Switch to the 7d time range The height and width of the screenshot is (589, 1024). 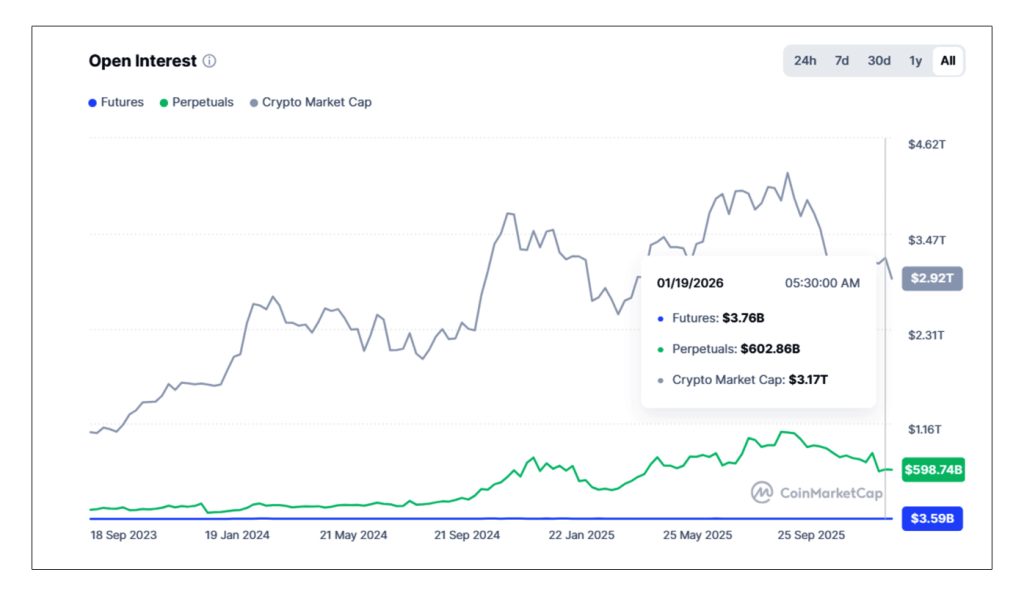tap(841, 61)
